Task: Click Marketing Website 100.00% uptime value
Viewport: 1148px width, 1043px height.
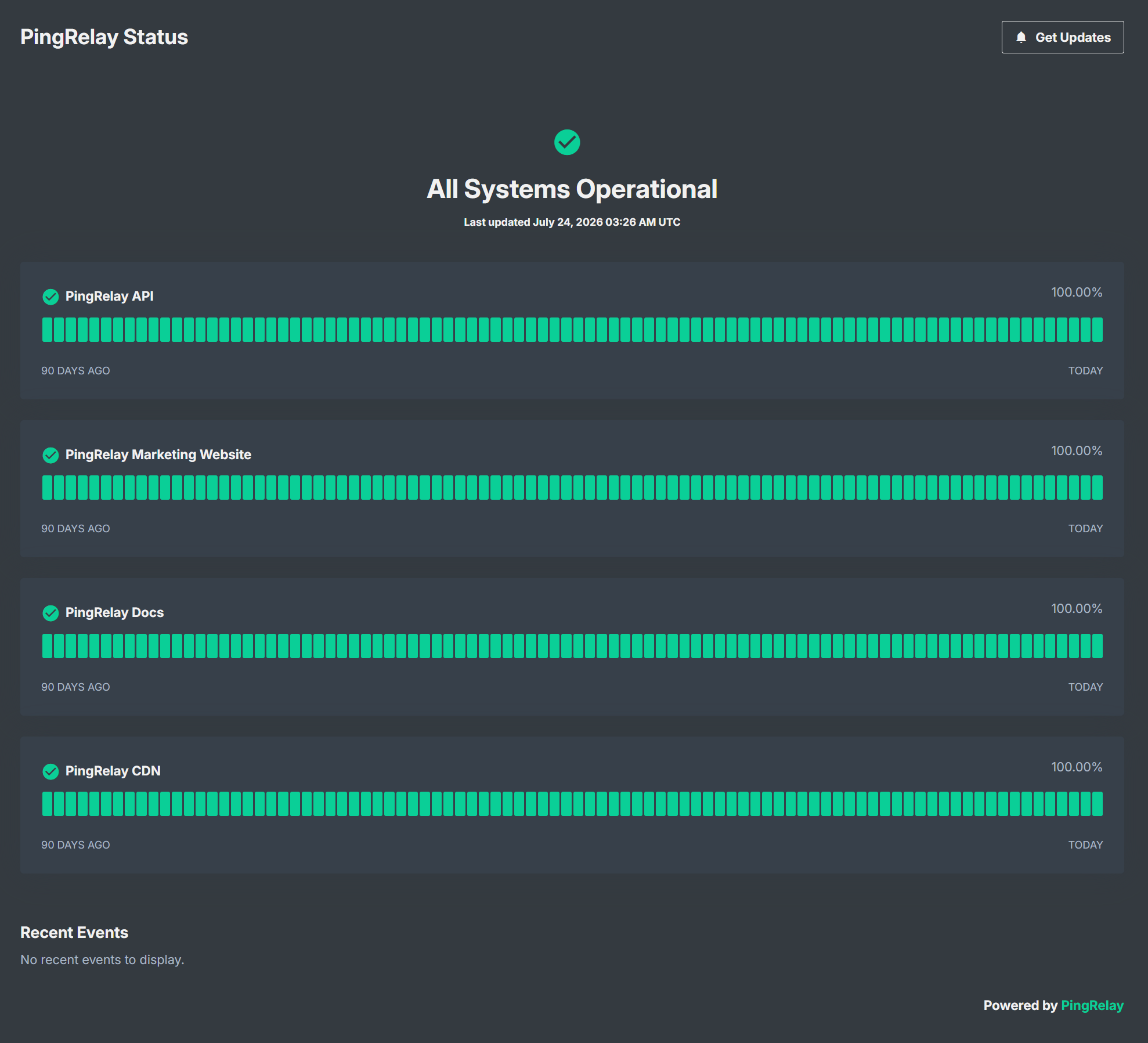Action: 1077,450
